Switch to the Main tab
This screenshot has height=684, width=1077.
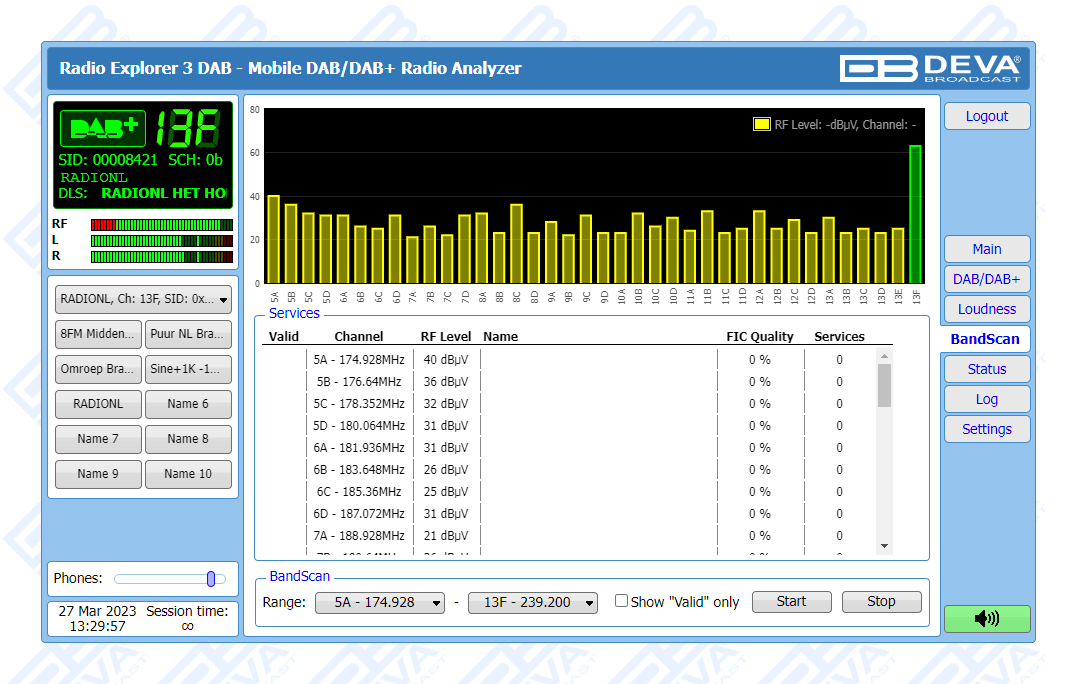coord(986,249)
